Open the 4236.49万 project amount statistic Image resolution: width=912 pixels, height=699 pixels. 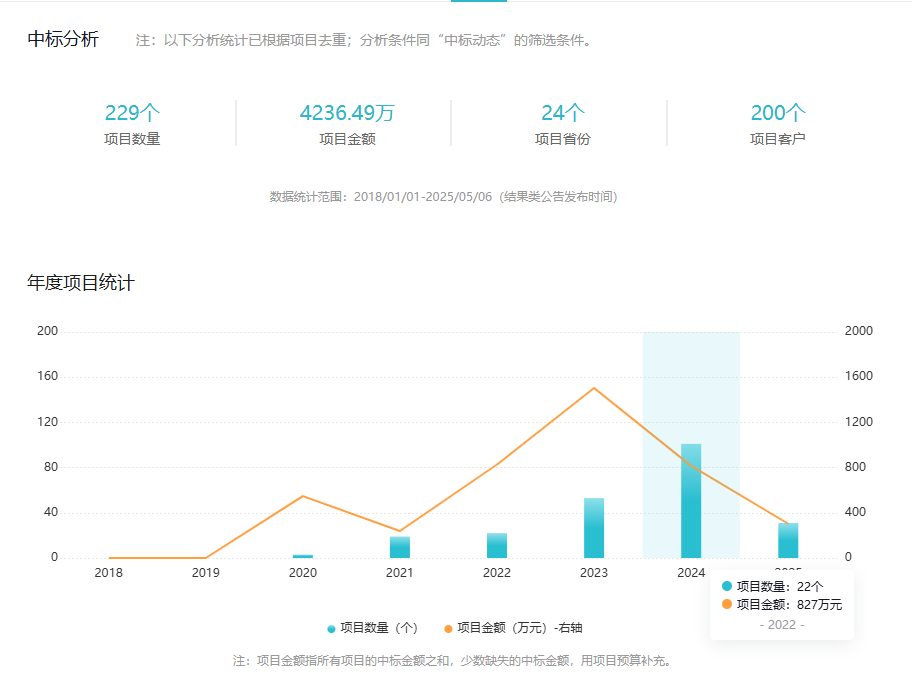click(347, 113)
